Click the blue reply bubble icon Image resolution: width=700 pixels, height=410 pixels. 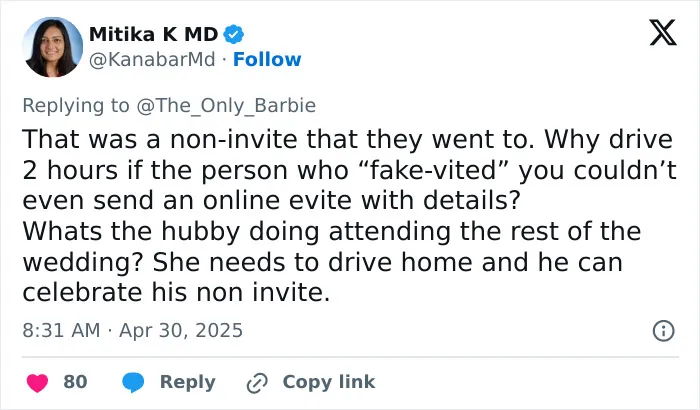pyautogui.click(x=133, y=383)
